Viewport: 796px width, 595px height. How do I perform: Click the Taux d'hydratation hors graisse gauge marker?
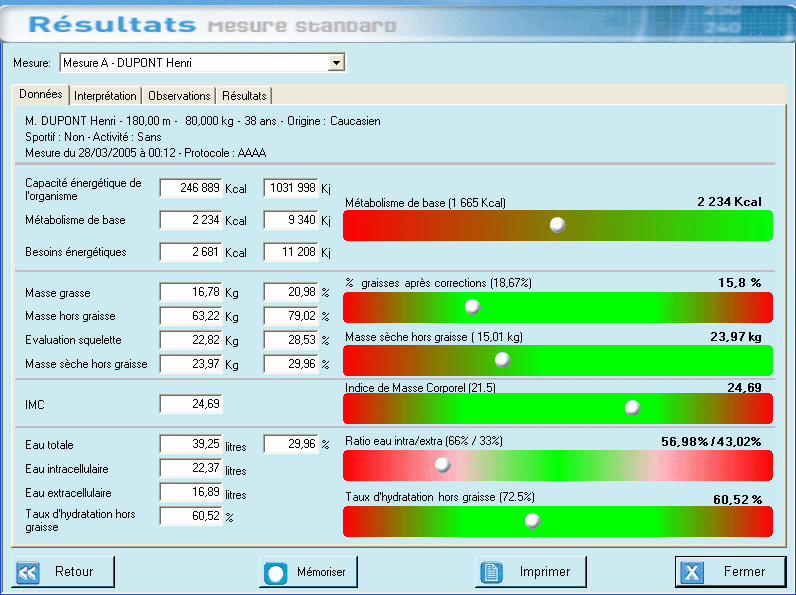pyautogui.click(x=532, y=520)
